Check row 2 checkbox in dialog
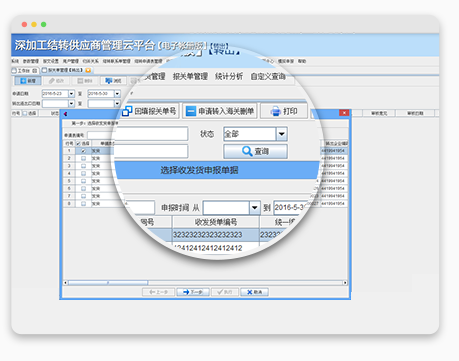The height and width of the screenshot is (361, 459). 83,158
